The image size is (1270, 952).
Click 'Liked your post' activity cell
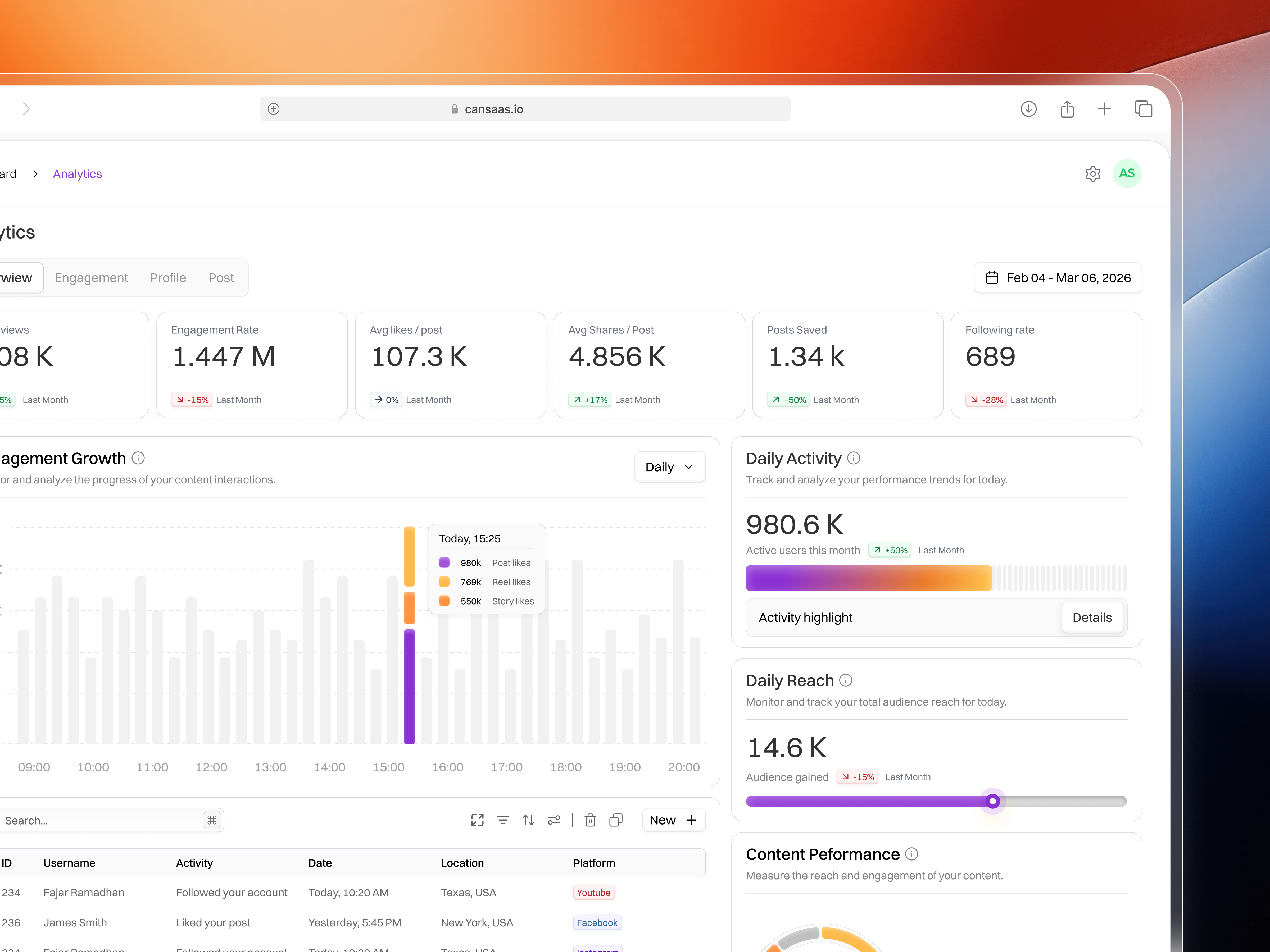click(x=213, y=923)
